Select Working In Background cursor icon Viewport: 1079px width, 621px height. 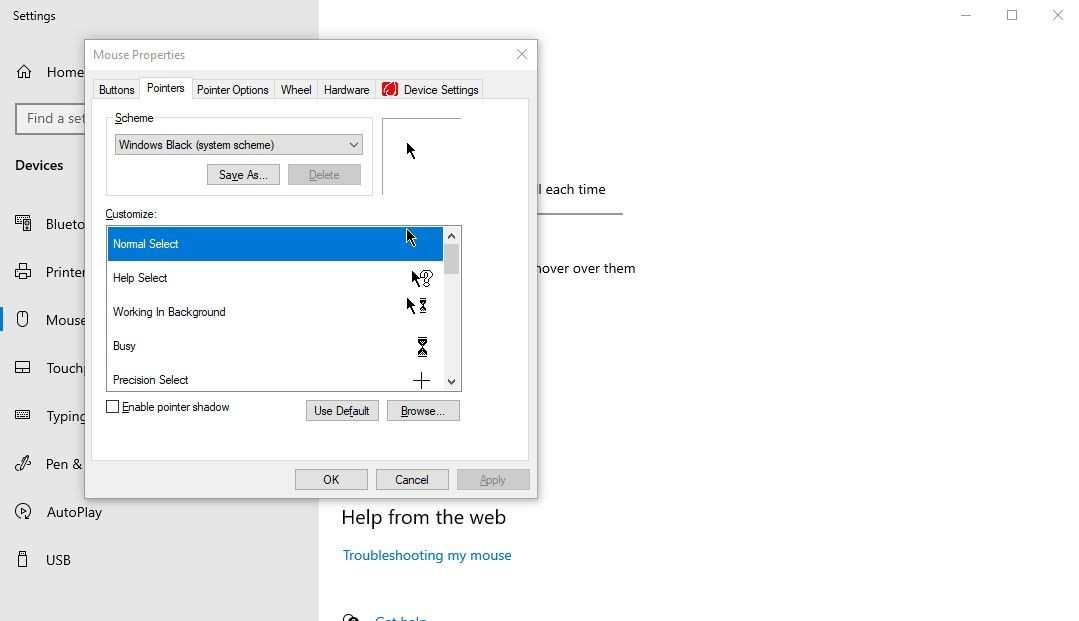[417, 306]
